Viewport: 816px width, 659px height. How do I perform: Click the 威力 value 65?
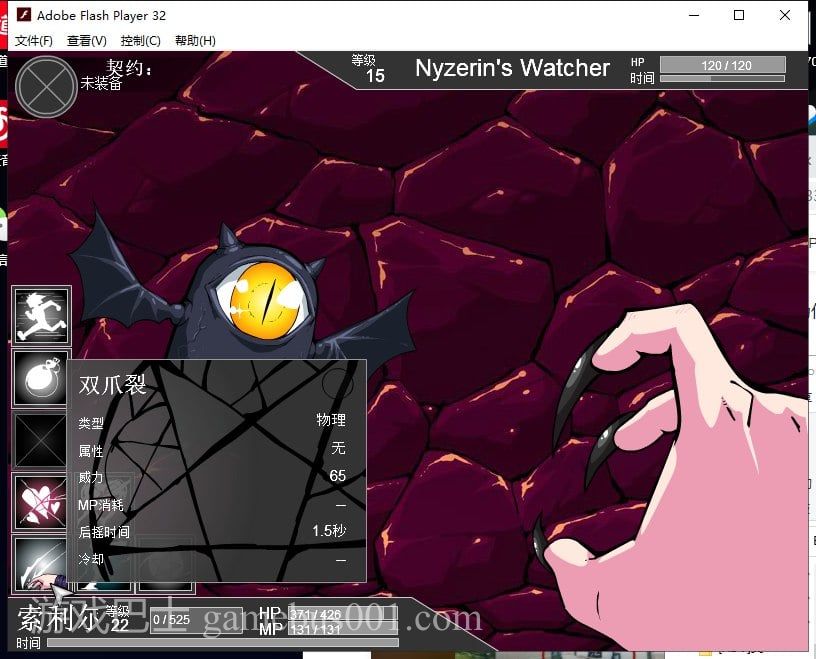(x=337, y=475)
